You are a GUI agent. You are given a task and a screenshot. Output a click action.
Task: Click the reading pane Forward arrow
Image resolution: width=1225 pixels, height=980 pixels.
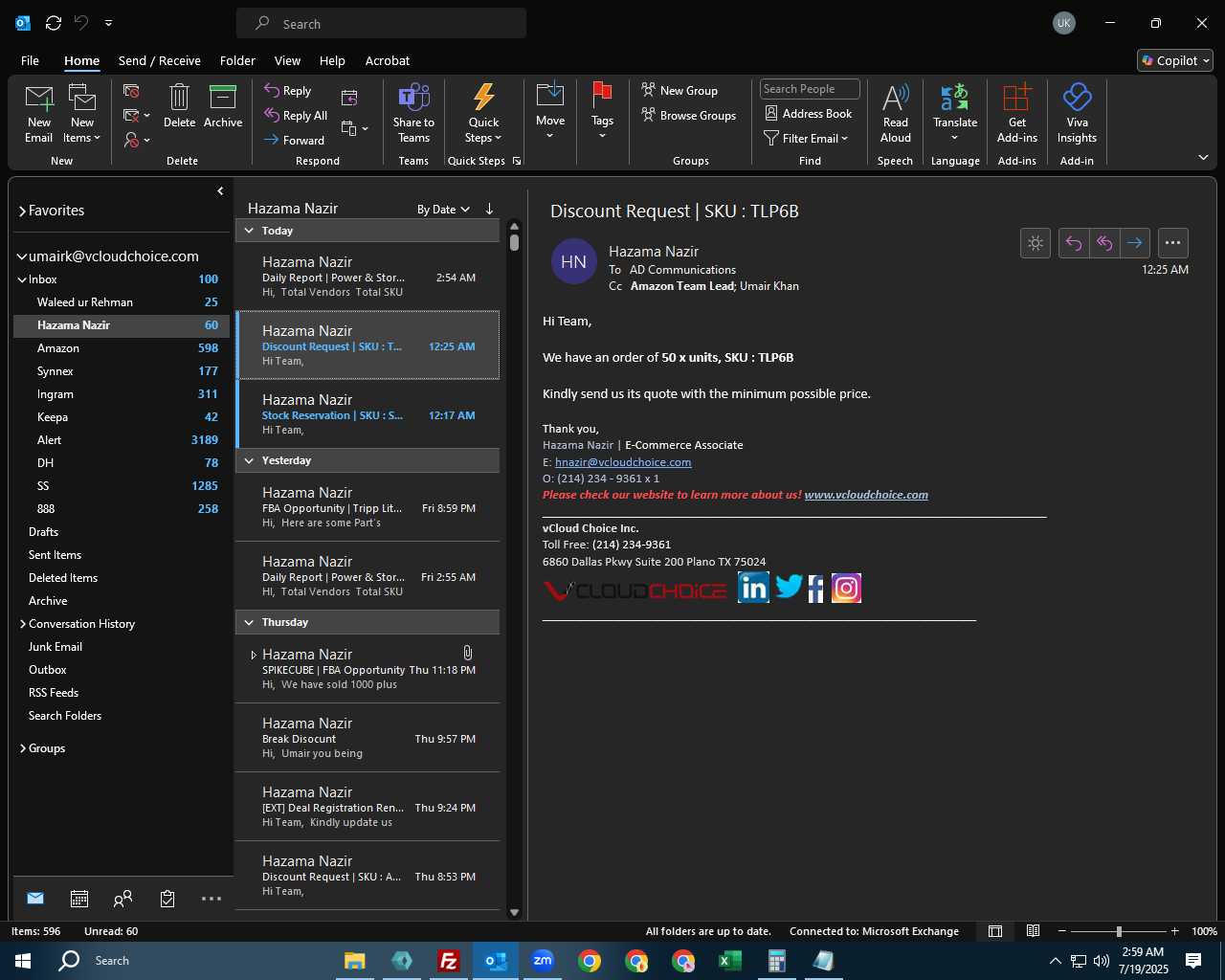click(x=1135, y=243)
